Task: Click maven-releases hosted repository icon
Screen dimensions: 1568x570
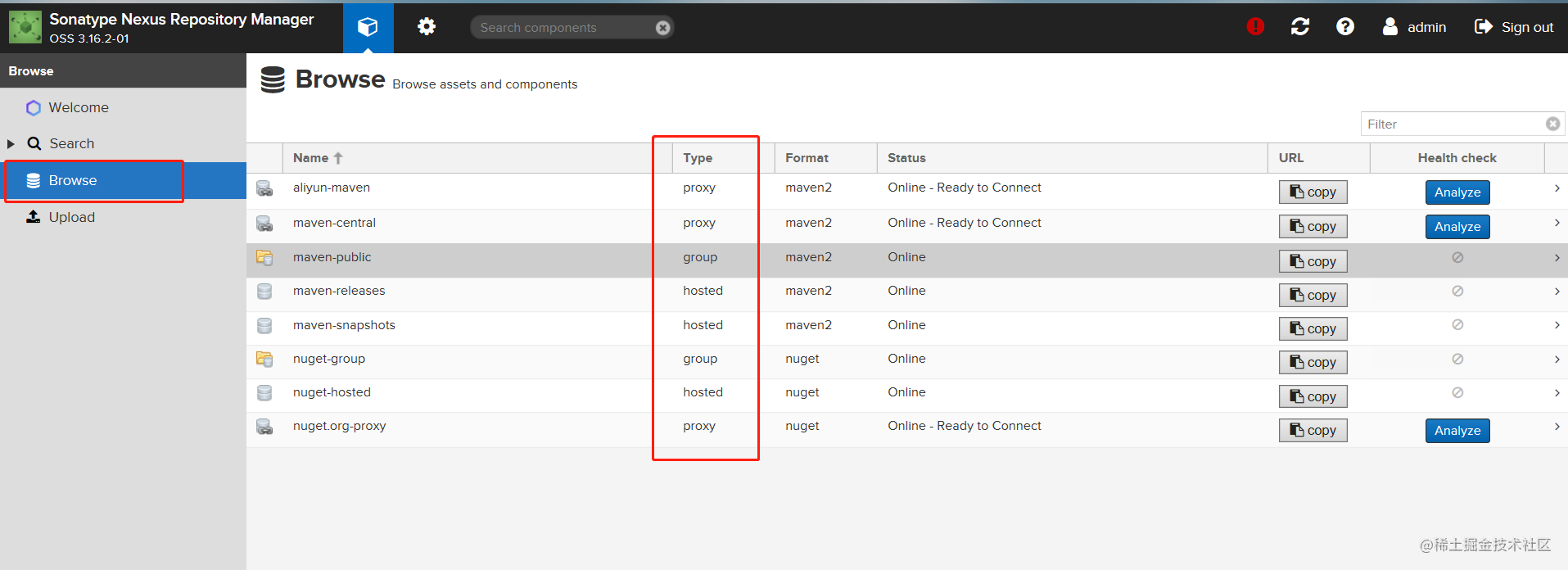Action: click(264, 291)
